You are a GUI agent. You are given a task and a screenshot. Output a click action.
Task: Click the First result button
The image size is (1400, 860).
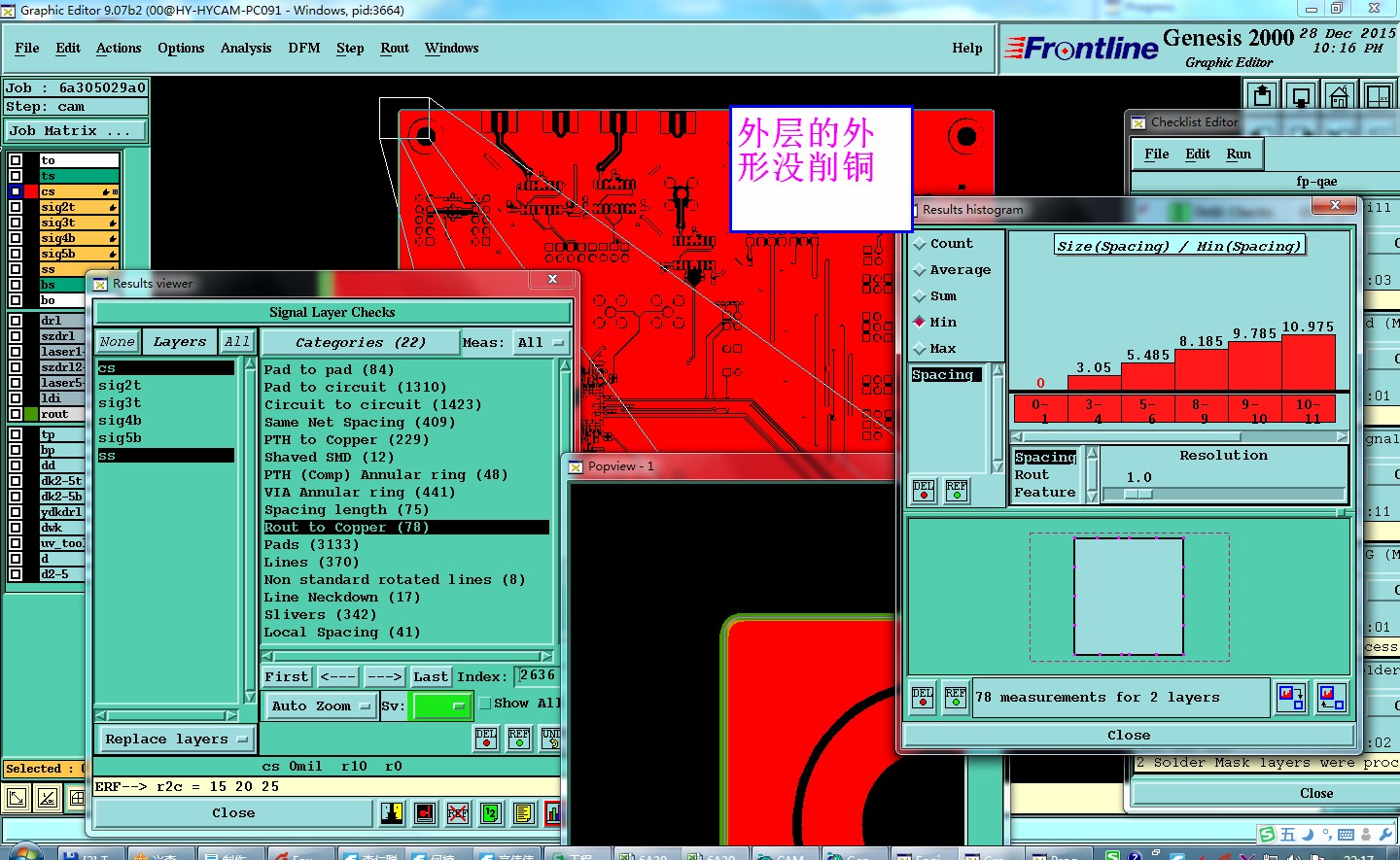pos(286,676)
